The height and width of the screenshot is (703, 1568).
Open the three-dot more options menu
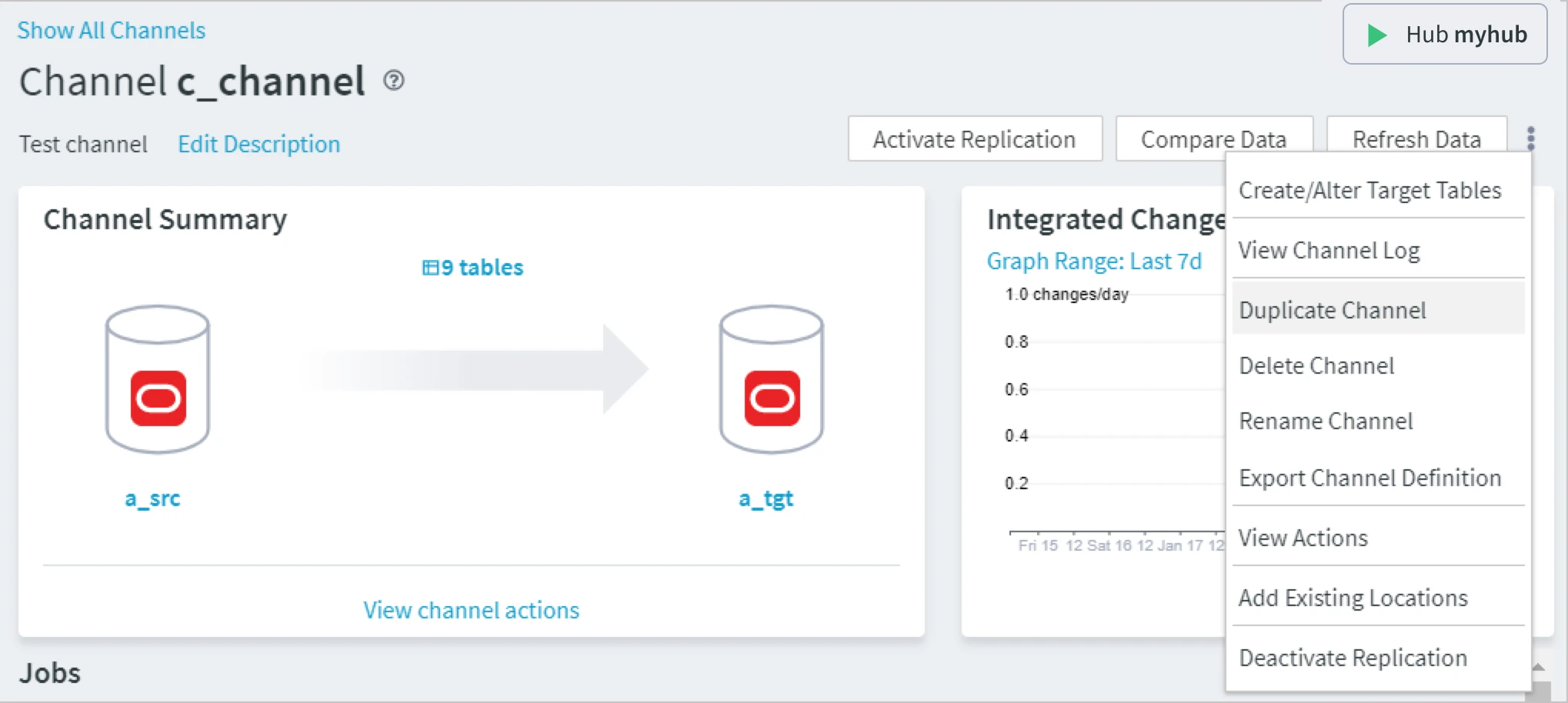(x=1530, y=138)
